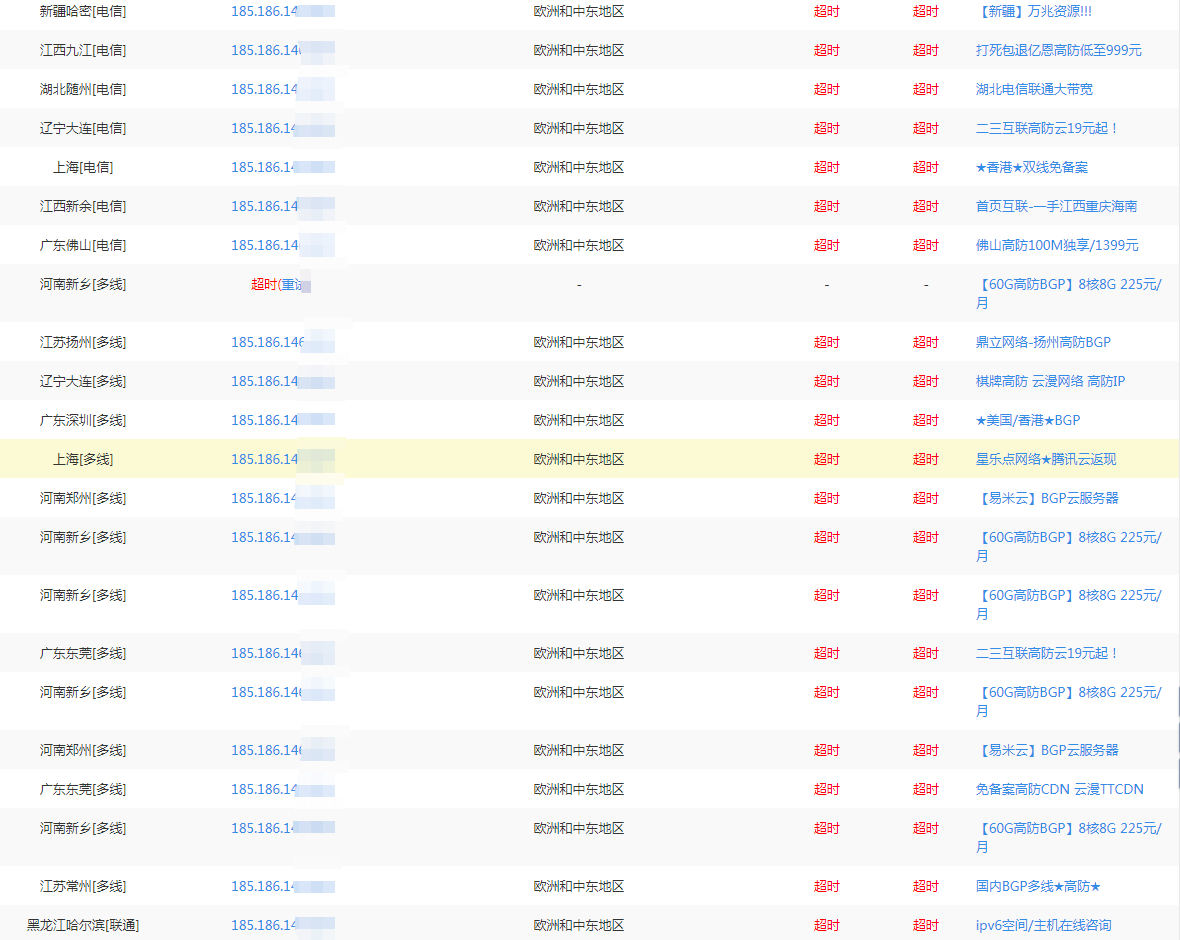
Task: Open the 棋牌高防 云漫网络 高防IP link
Action: tap(1050, 382)
